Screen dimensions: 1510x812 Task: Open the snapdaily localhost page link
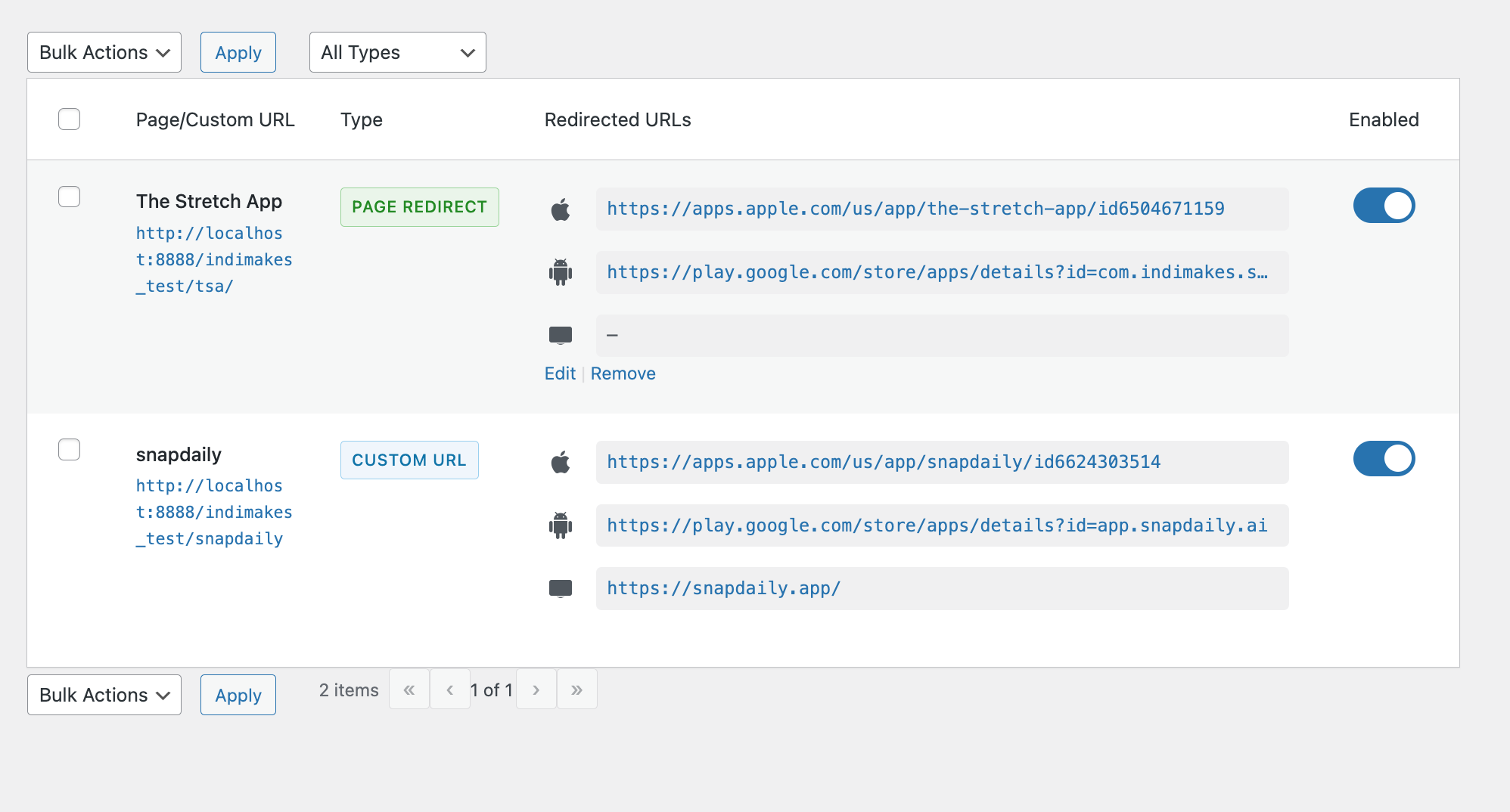click(214, 512)
